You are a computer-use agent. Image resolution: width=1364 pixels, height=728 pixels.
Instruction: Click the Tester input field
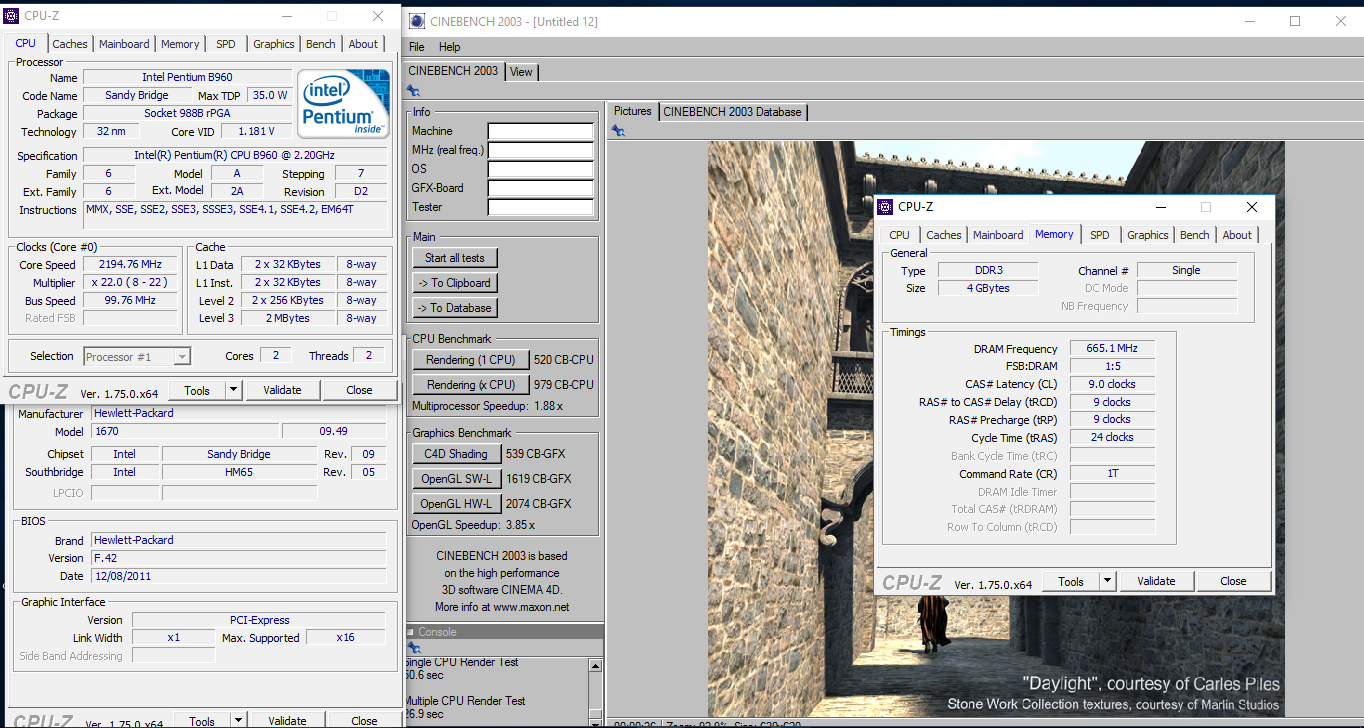click(x=540, y=207)
